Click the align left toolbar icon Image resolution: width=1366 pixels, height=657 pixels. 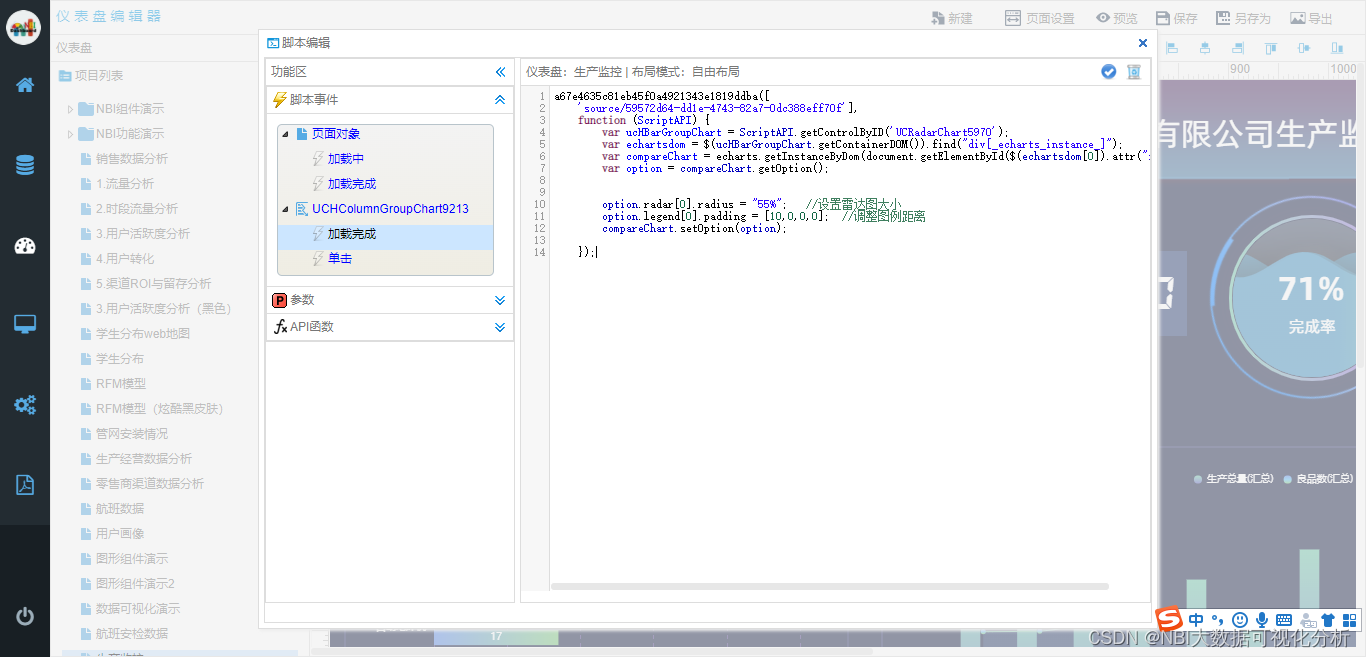tap(1172, 48)
